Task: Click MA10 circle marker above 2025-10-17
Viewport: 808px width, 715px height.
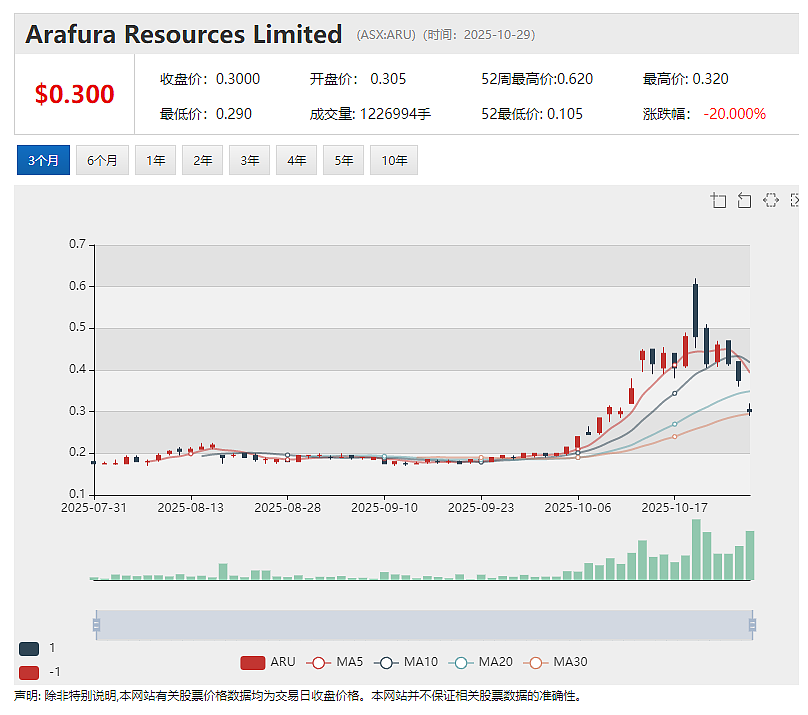Action: tap(675, 394)
